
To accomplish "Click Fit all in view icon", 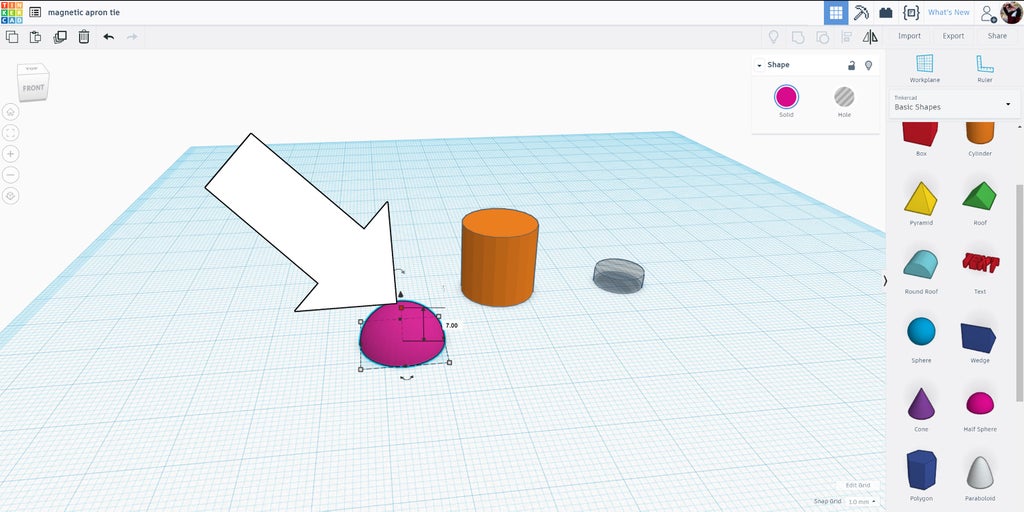I will click(x=10, y=133).
